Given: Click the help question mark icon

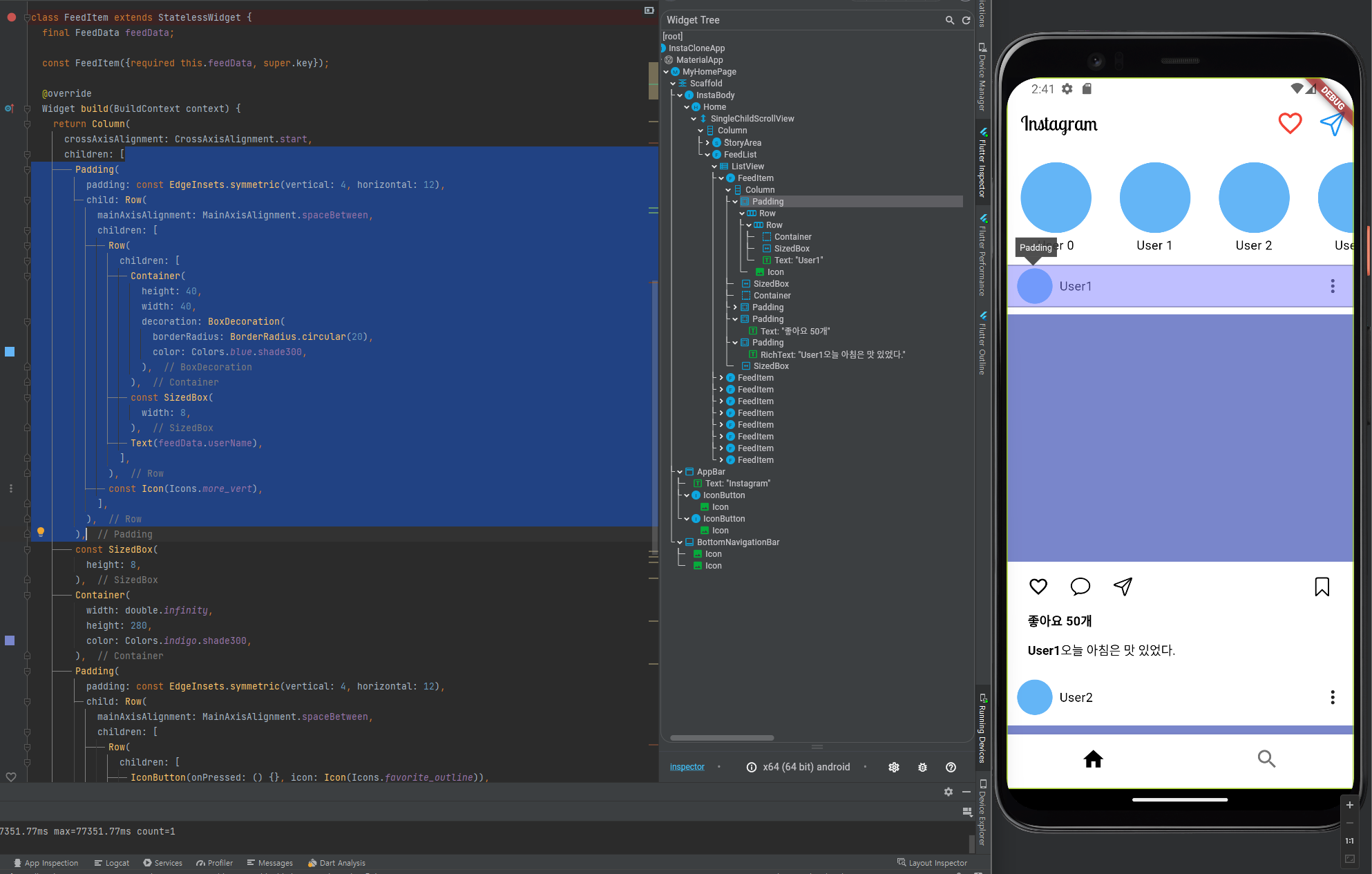Looking at the screenshot, I should click(951, 767).
